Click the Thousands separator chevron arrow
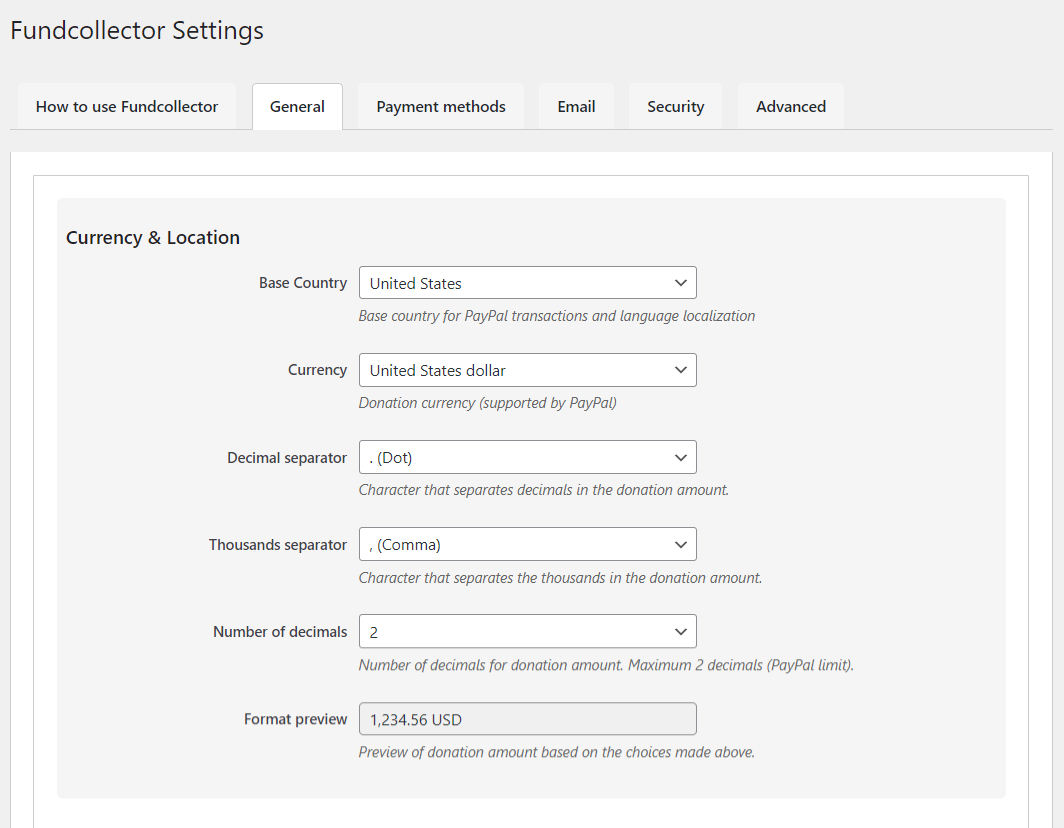 click(682, 544)
